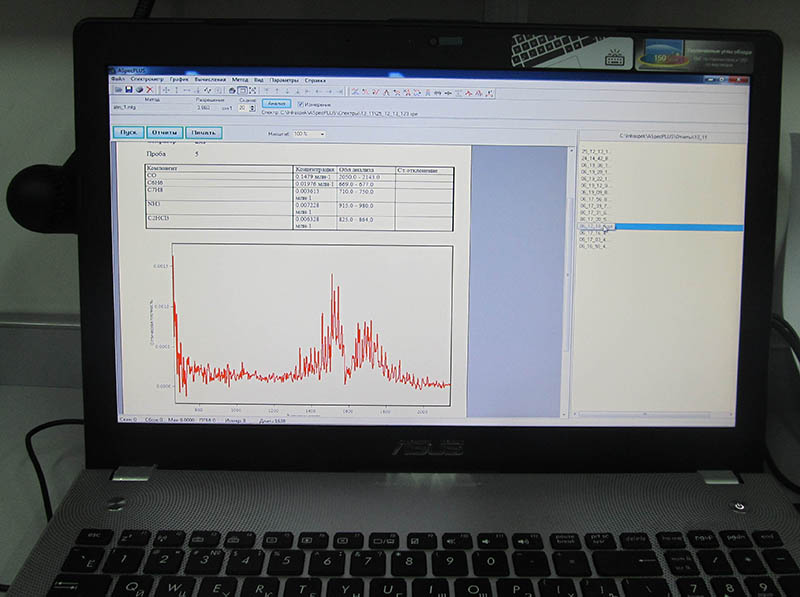Toggle the Измерение checkbox
The image size is (800, 597).
301,104
